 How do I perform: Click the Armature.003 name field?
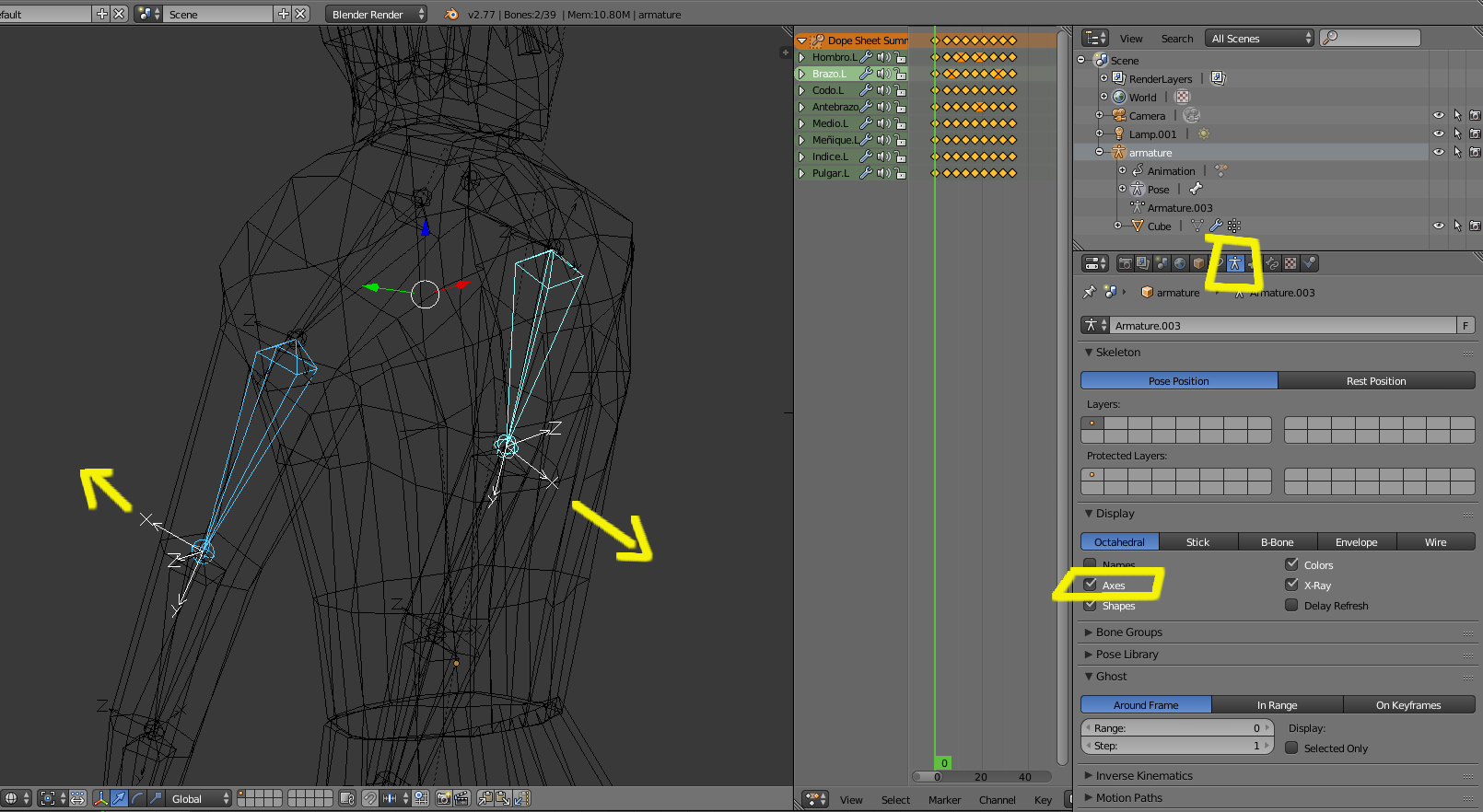pyautogui.click(x=1282, y=326)
